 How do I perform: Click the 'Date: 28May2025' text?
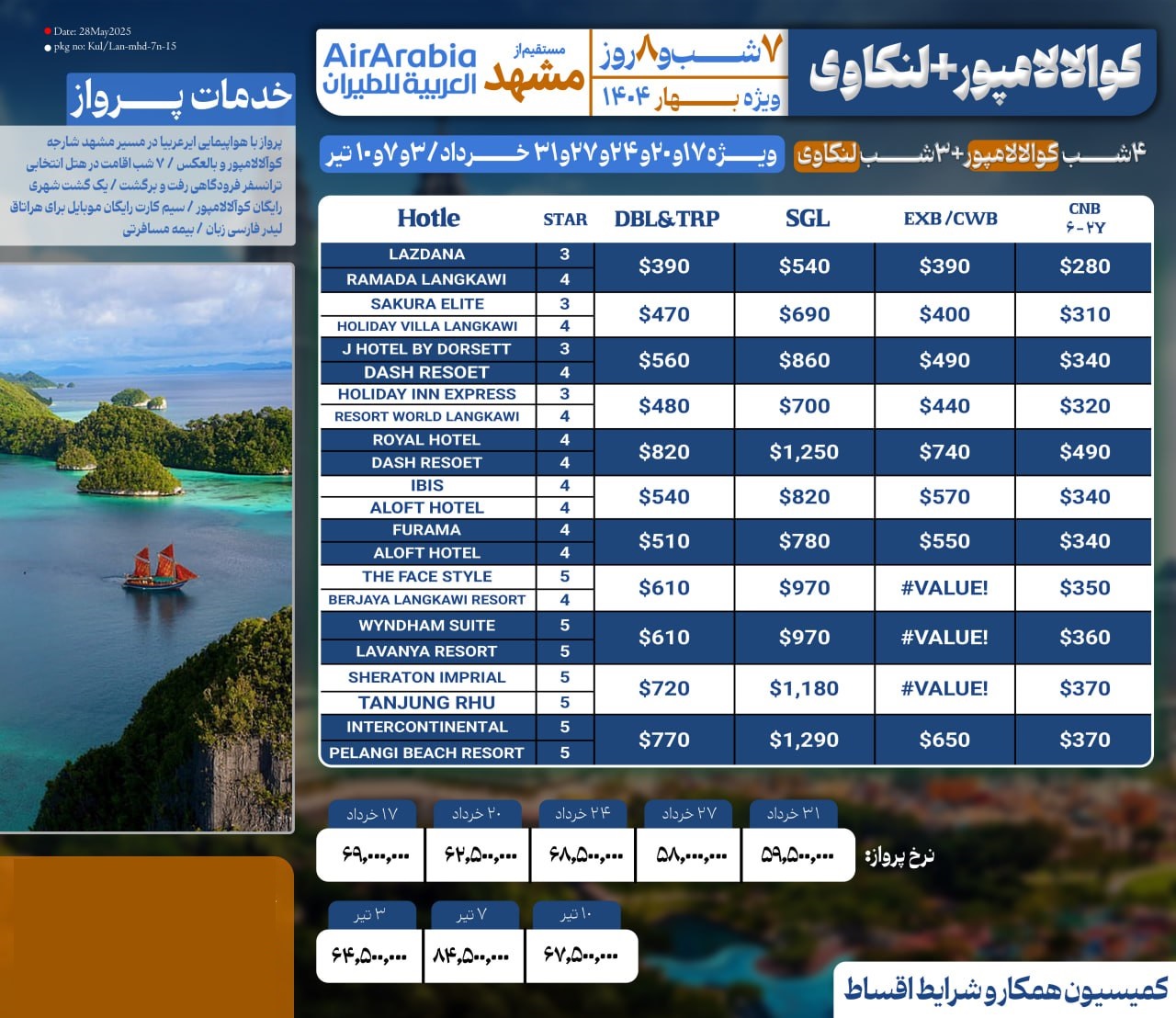tap(92, 31)
